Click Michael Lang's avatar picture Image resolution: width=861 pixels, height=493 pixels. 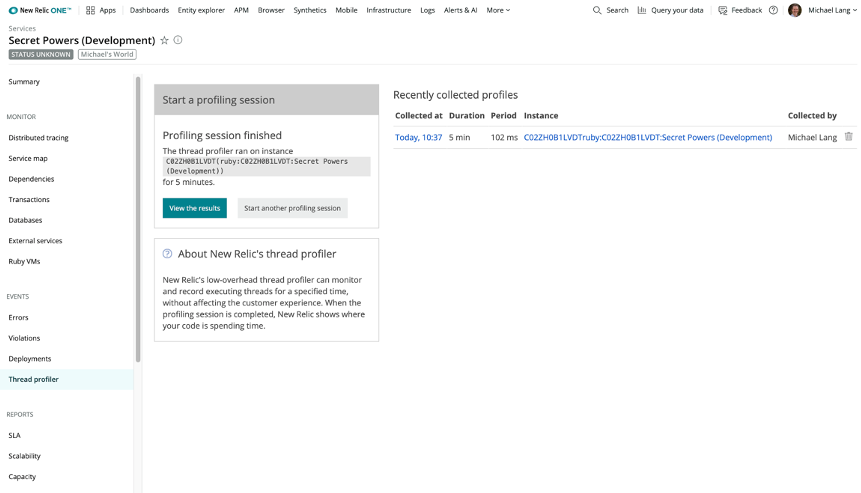[795, 10]
